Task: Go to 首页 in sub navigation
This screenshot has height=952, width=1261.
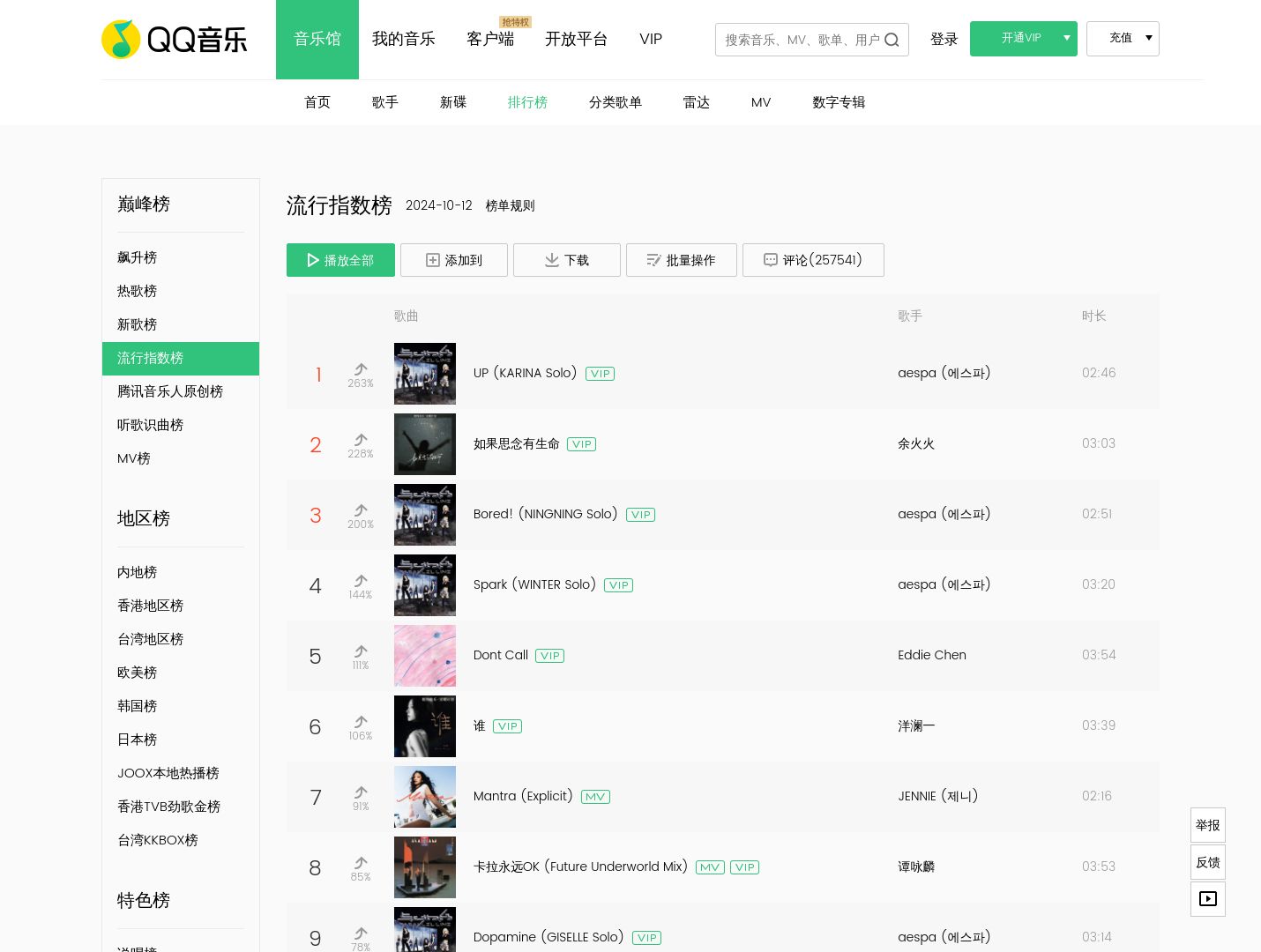Action: pyautogui.click(x=317, y=102)
